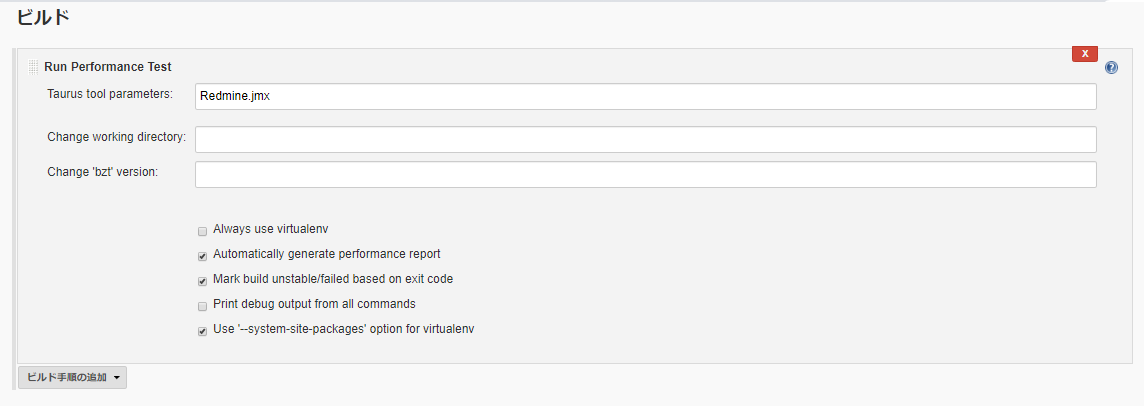Enable Always use virtualenv checkbox

pyautogui.click(x=202, y=230)
